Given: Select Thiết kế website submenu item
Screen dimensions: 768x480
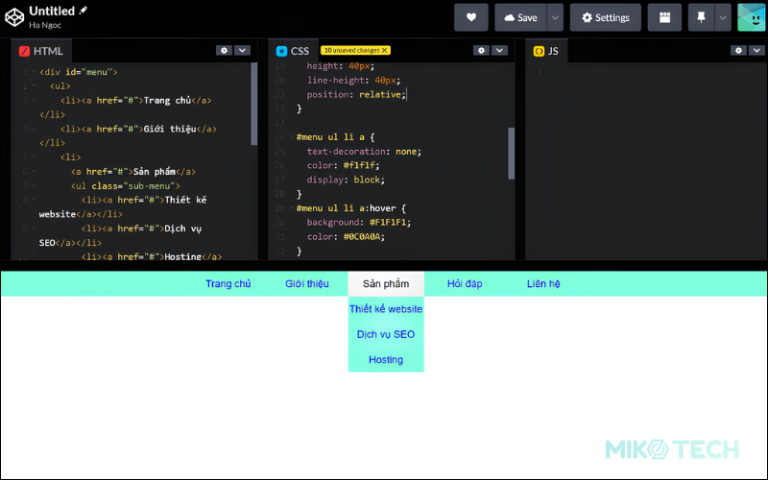Looking at the screenshot, I should point(386,309).
